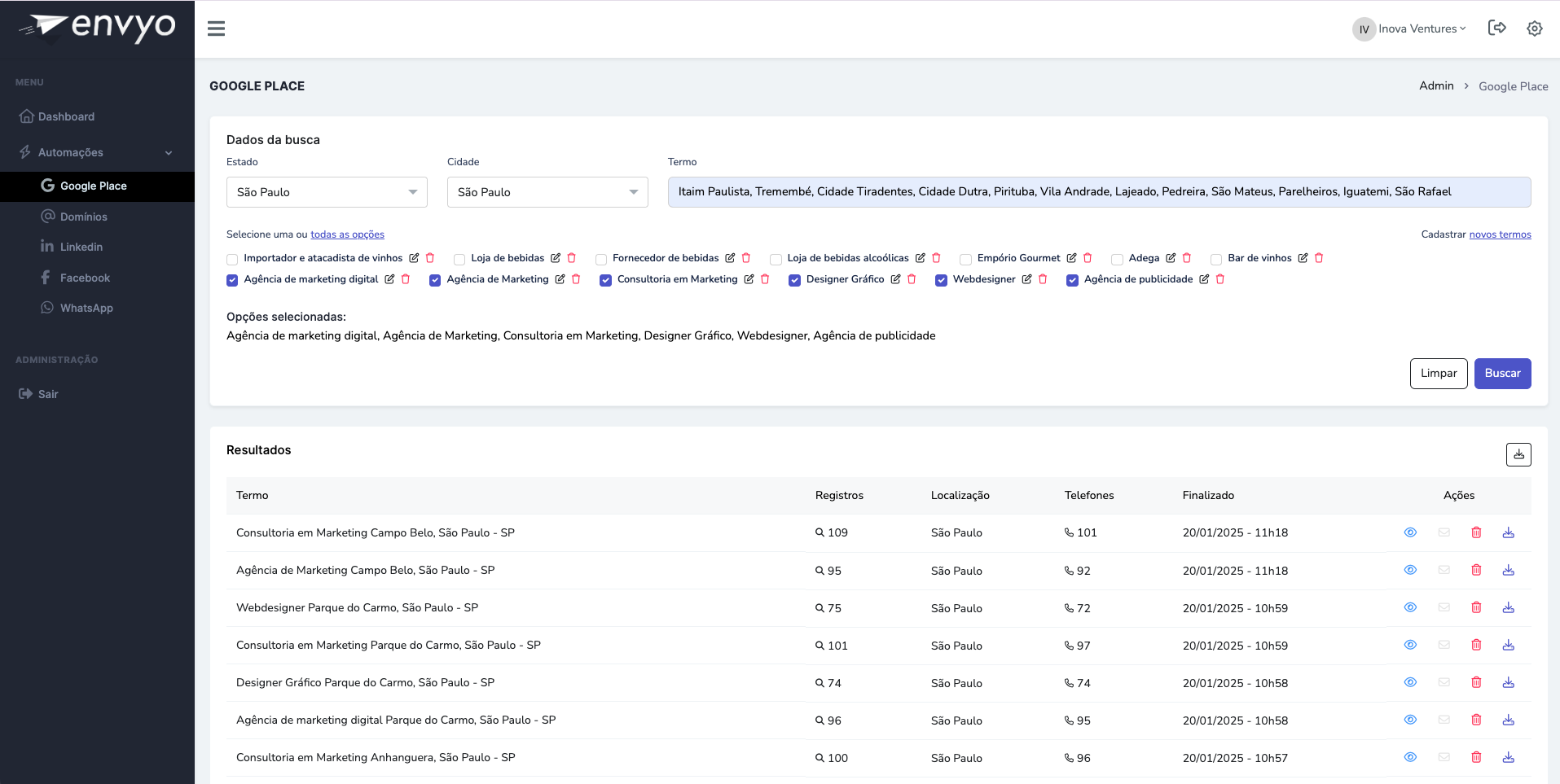Image resolution: width=1560 pixels, height=784 pixels.
Task: Delete the Loja de bebidas term
Action: [572, 258]
